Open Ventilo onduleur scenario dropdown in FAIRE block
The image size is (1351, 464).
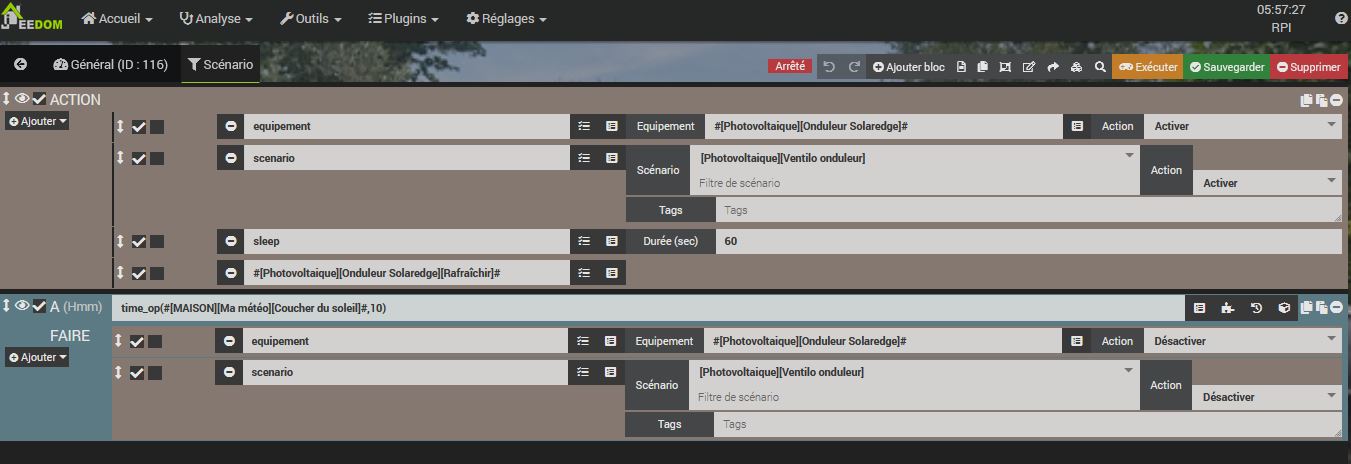click(914, 372)
